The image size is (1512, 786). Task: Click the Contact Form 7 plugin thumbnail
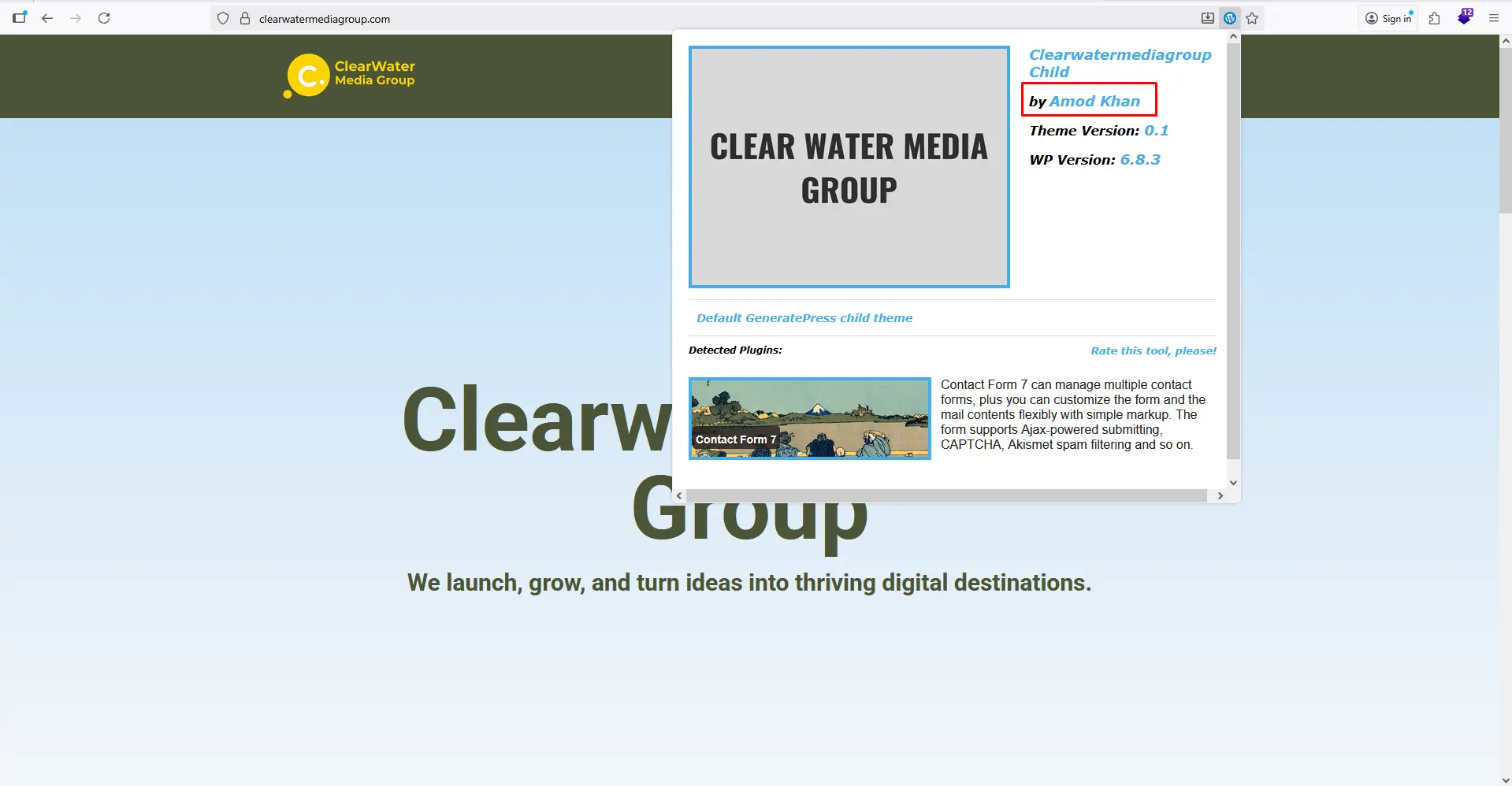point(809,418)
